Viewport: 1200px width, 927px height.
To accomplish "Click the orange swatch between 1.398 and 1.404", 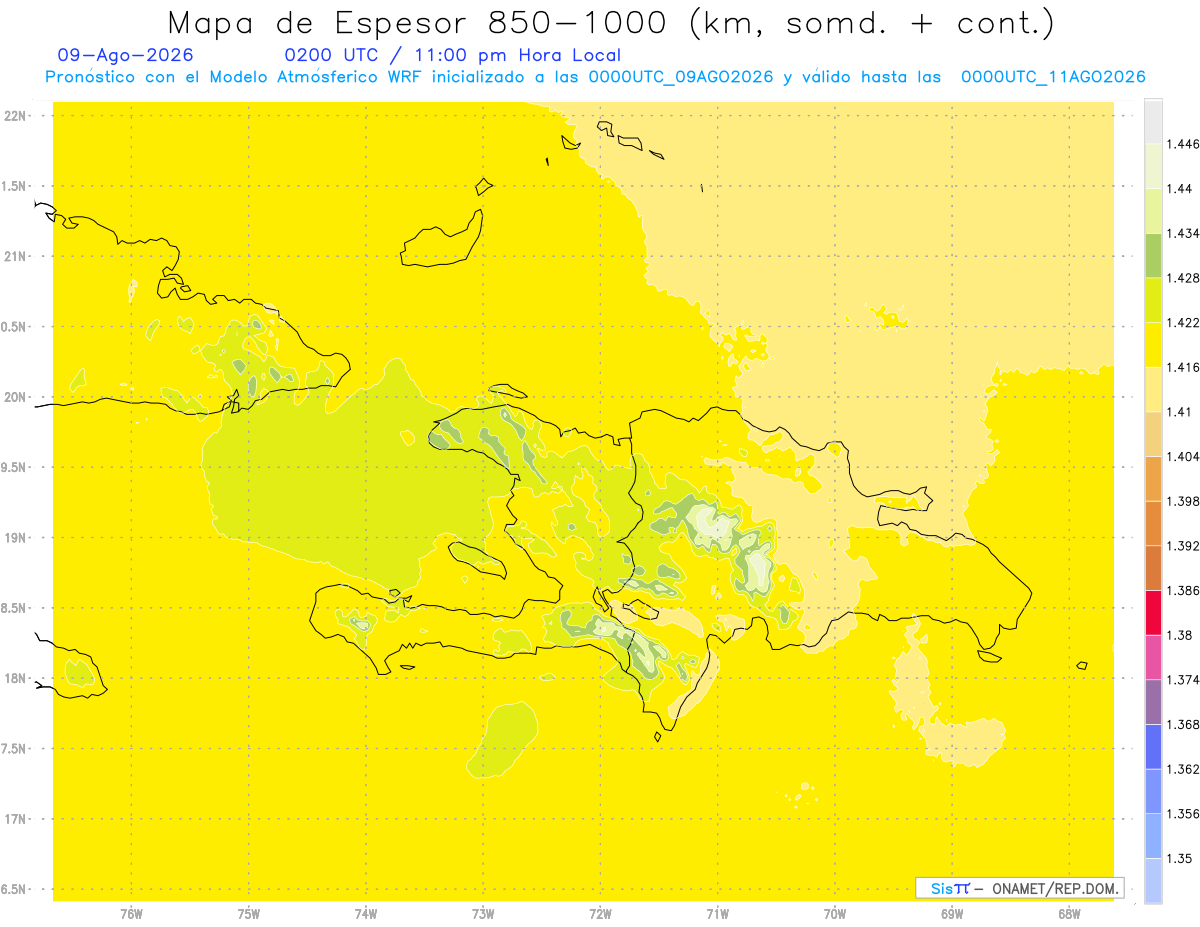I will tap(1153, 479).
